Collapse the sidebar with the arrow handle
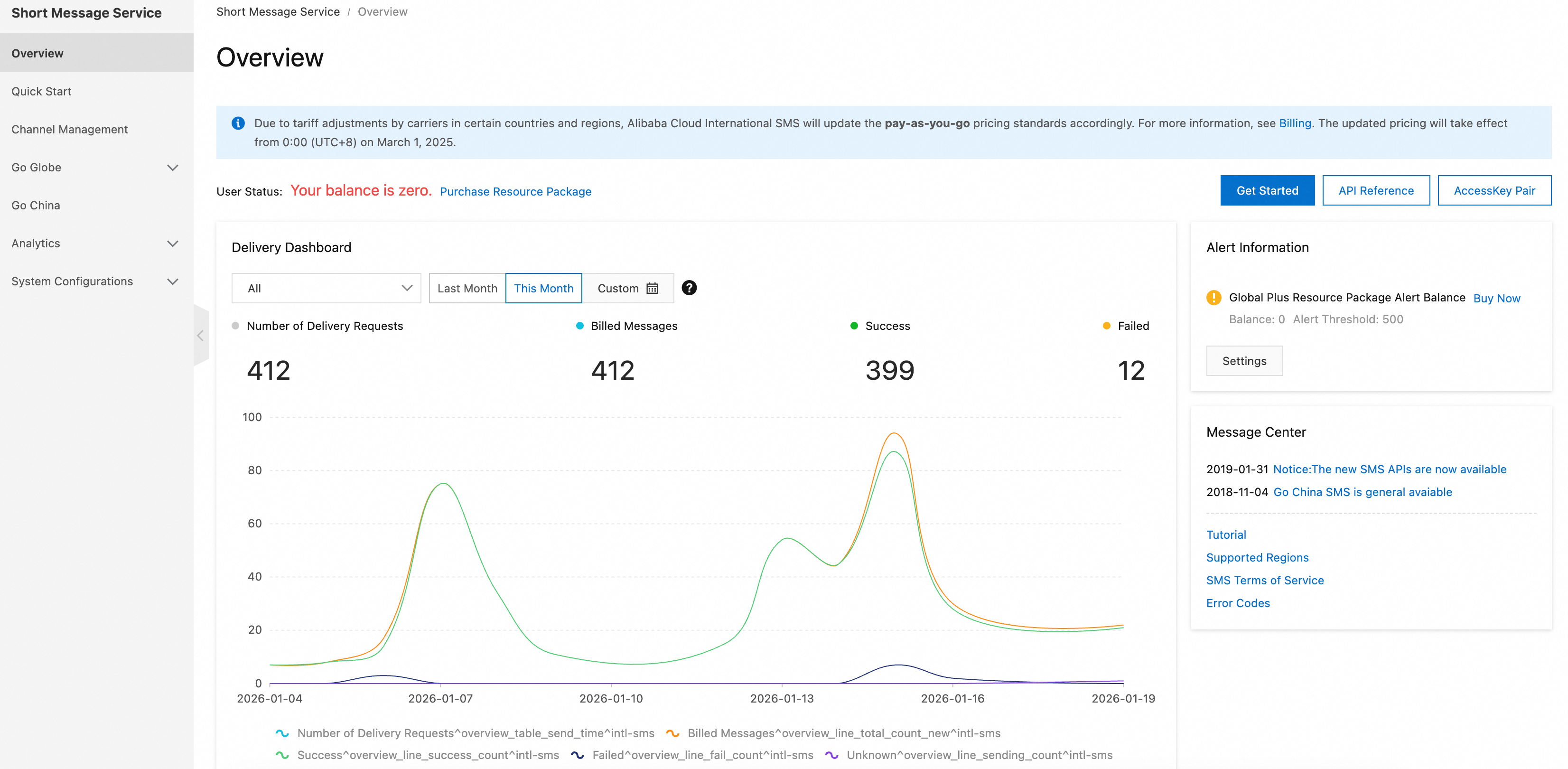Image resolution: width=1568 pixels, height=769 pixels. 200,336
